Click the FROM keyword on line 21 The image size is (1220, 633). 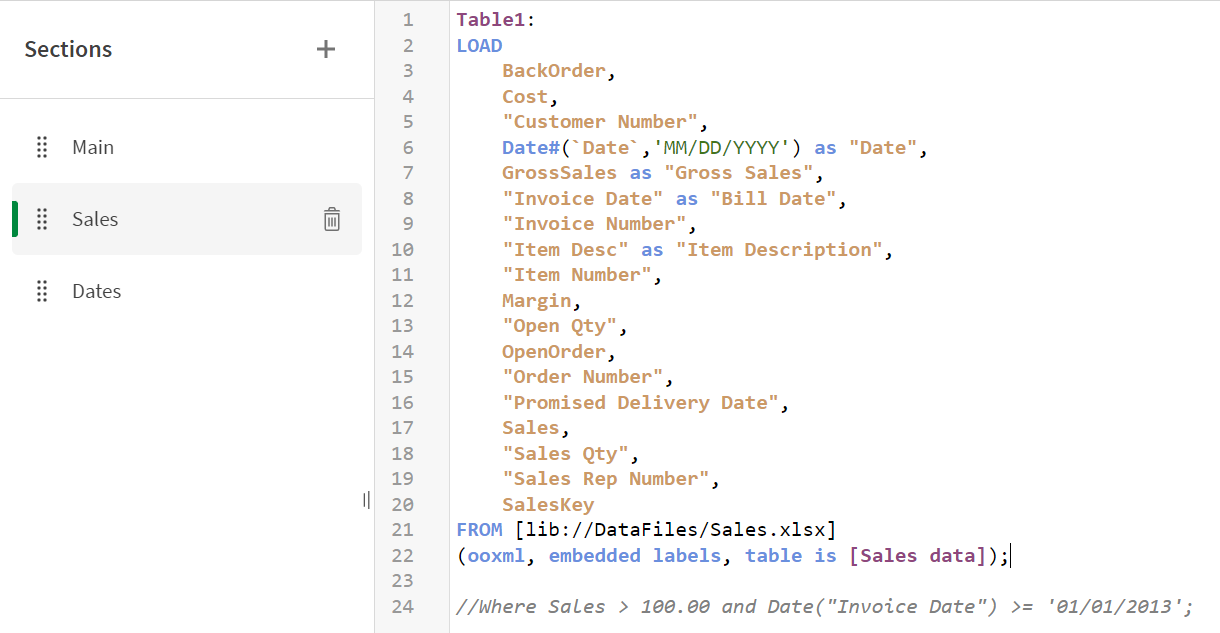click(x=479, y=530)
